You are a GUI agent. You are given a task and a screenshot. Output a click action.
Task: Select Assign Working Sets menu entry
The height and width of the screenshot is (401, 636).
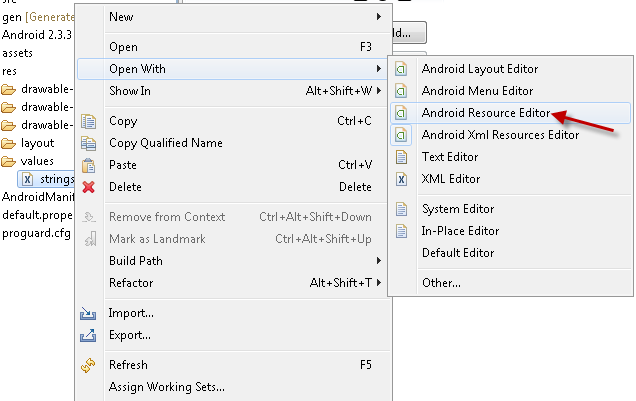point(166,387)
